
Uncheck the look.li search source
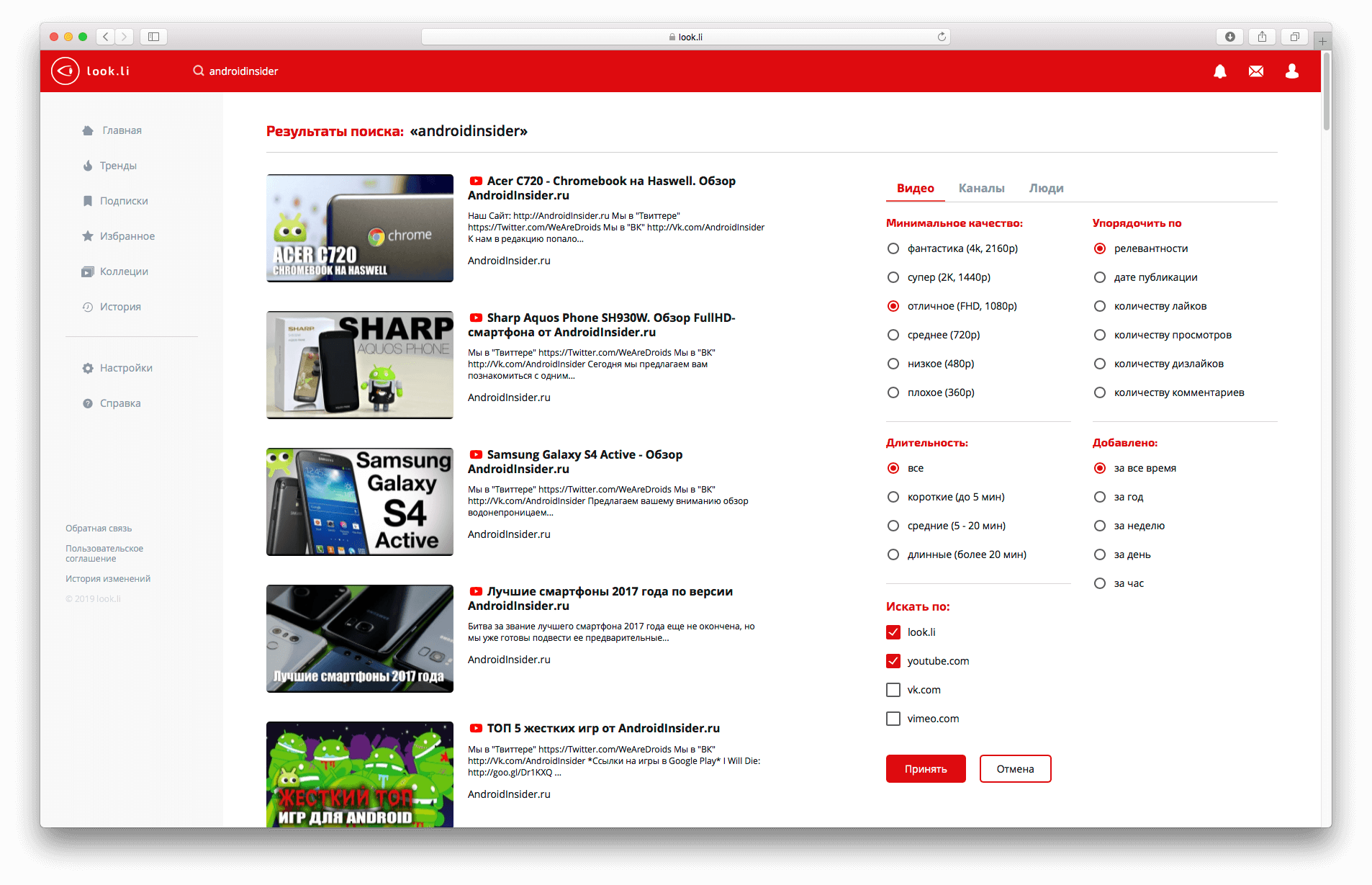(x=893, y=632)
